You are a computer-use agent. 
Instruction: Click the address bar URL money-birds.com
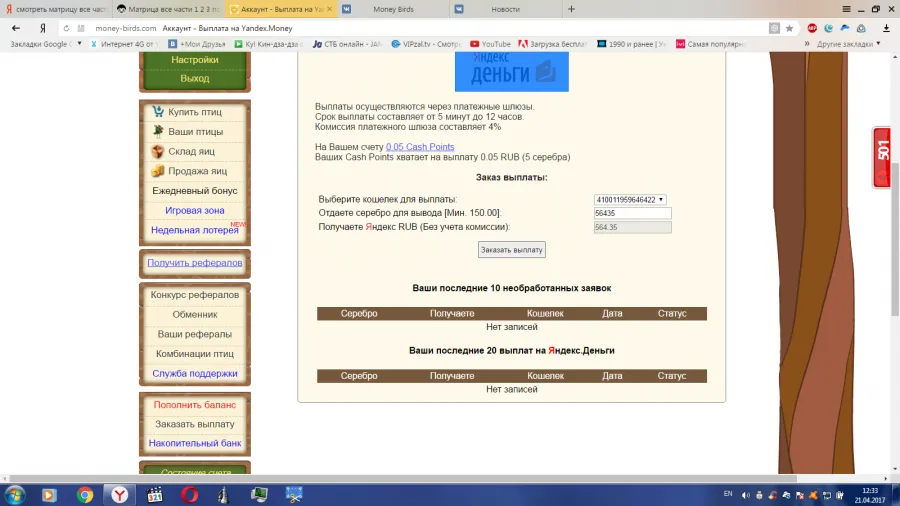pos(126,28)
